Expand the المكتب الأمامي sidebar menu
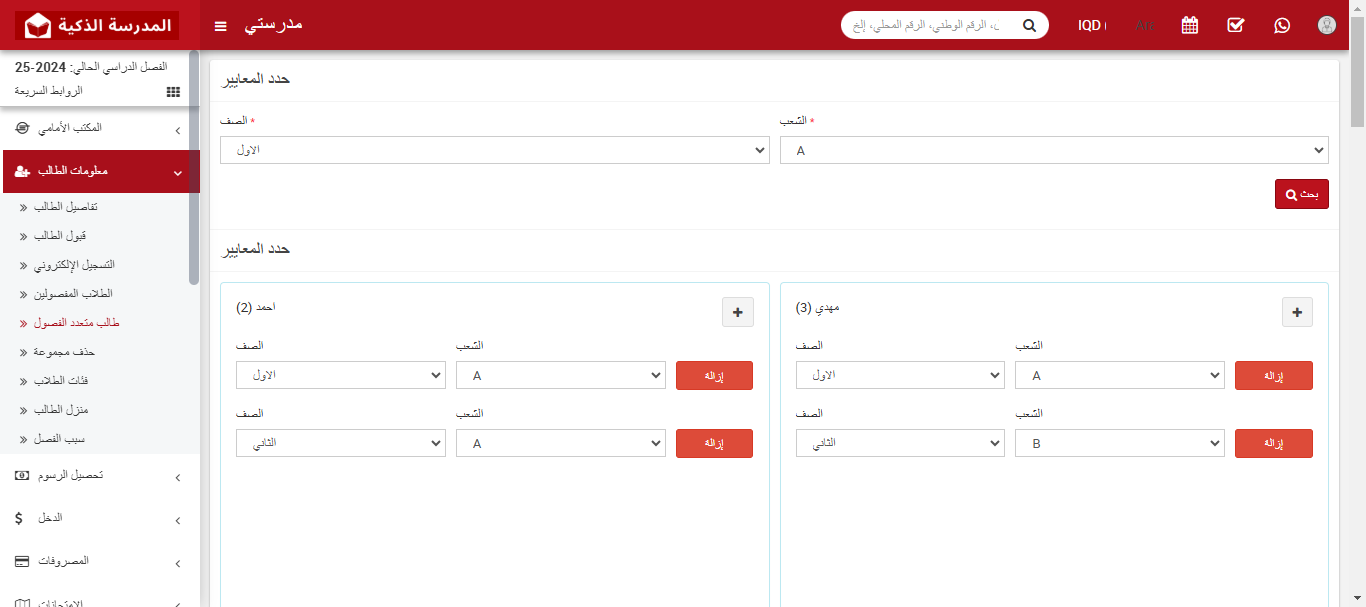1366x607 pixels. click(100, 129)
